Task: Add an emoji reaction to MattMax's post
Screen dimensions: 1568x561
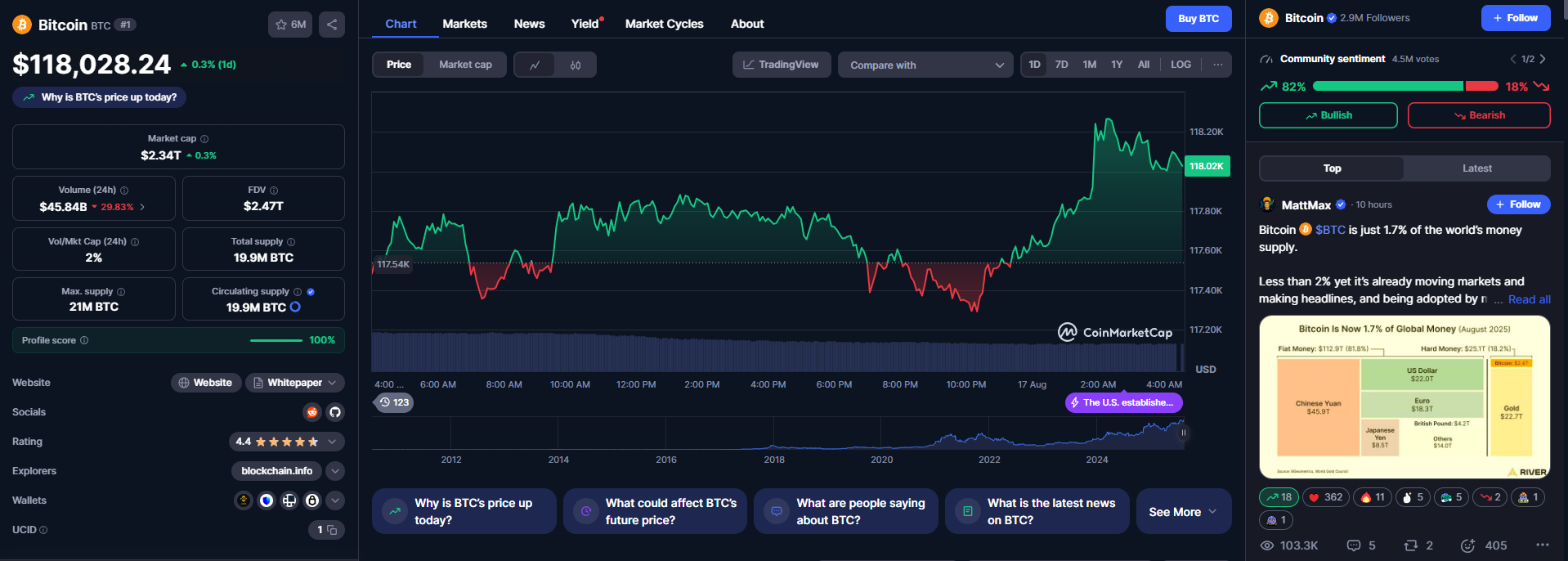Action: coord(1468,545)
